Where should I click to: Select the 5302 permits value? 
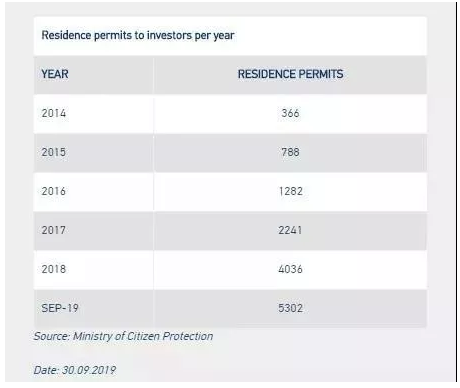291,308
